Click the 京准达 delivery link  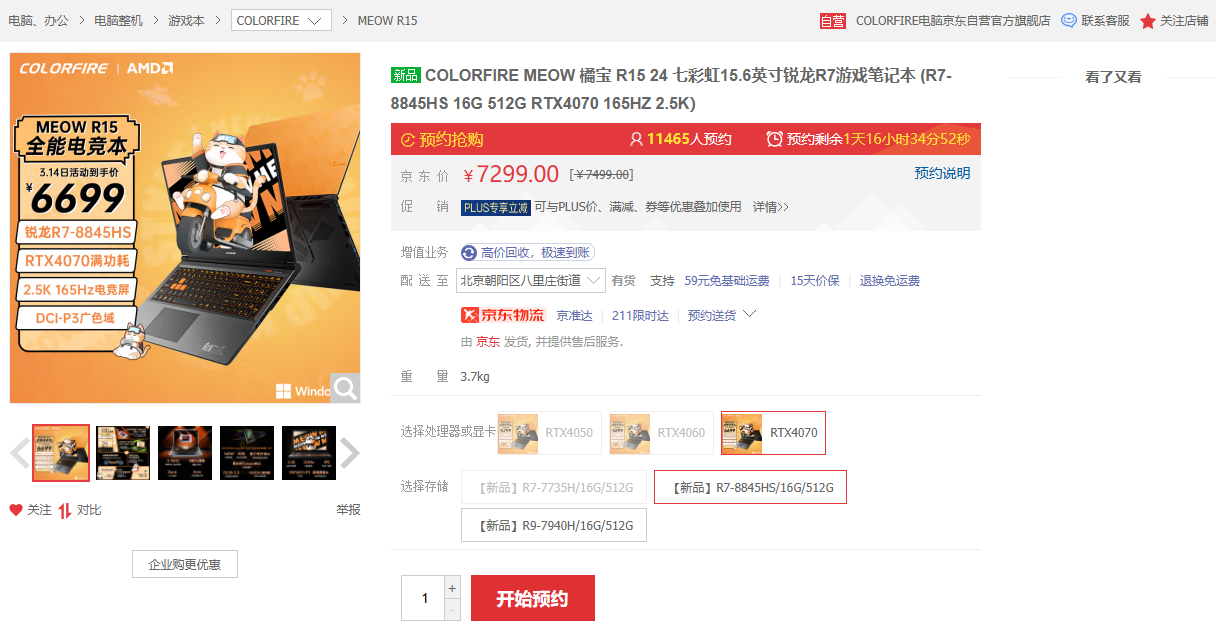coord(575,315)
